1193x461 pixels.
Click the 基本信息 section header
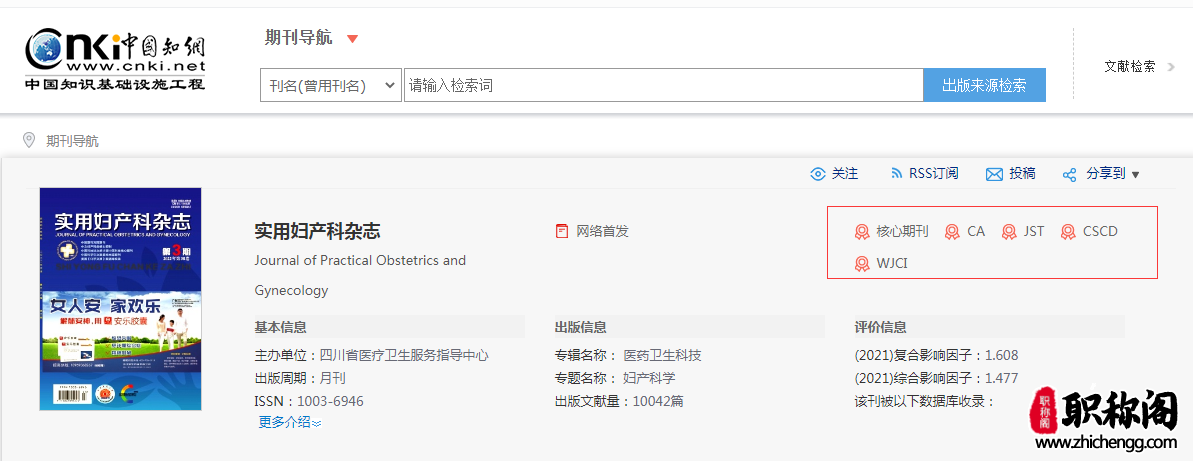tap(281, 328)
